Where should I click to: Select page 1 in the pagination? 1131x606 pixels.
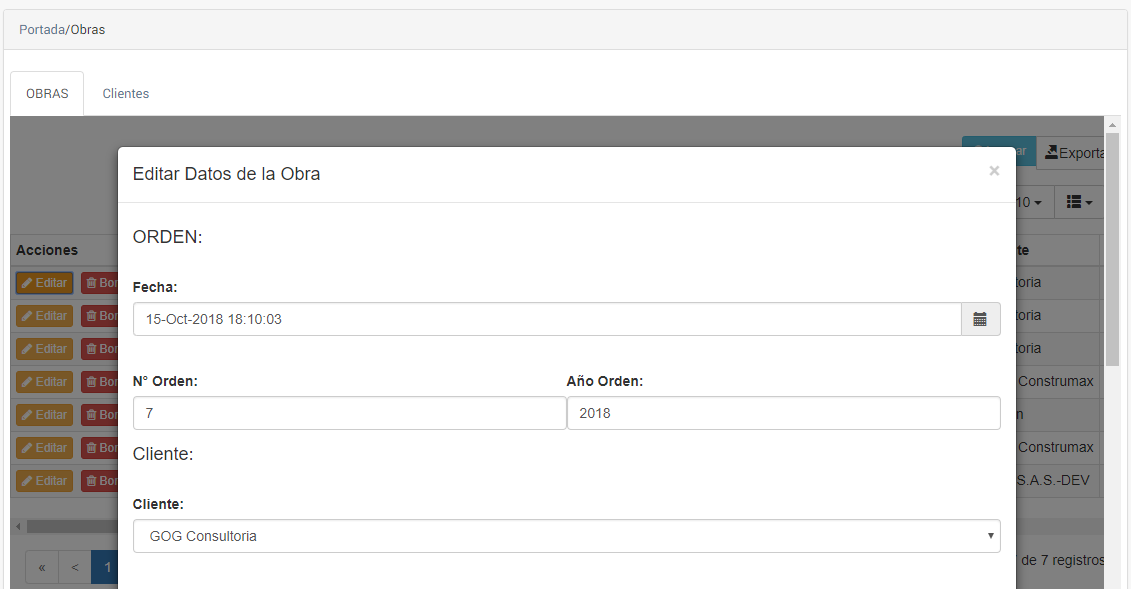[x=106, y=567]
